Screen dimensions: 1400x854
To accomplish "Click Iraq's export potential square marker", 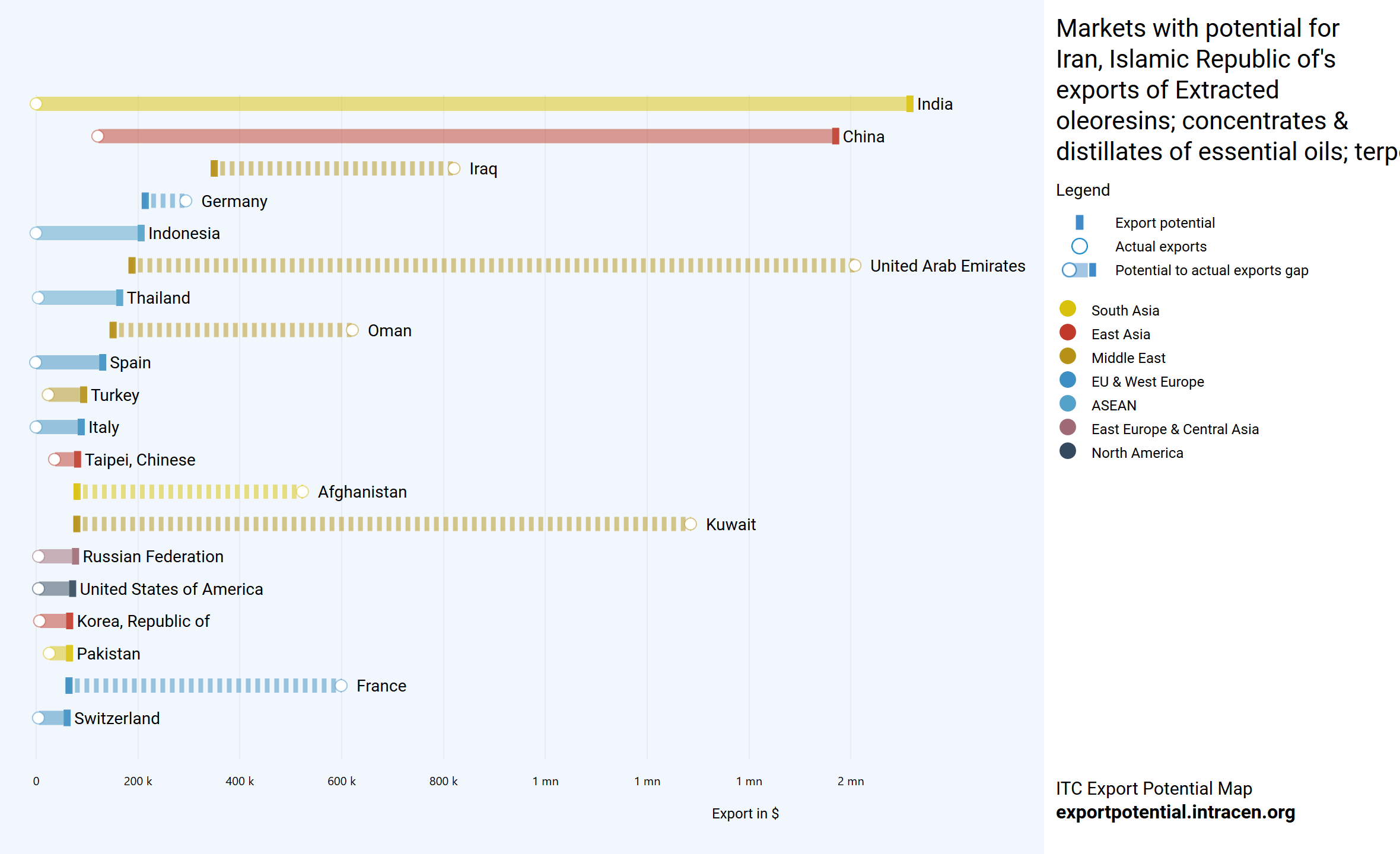I will pos(214,168).
